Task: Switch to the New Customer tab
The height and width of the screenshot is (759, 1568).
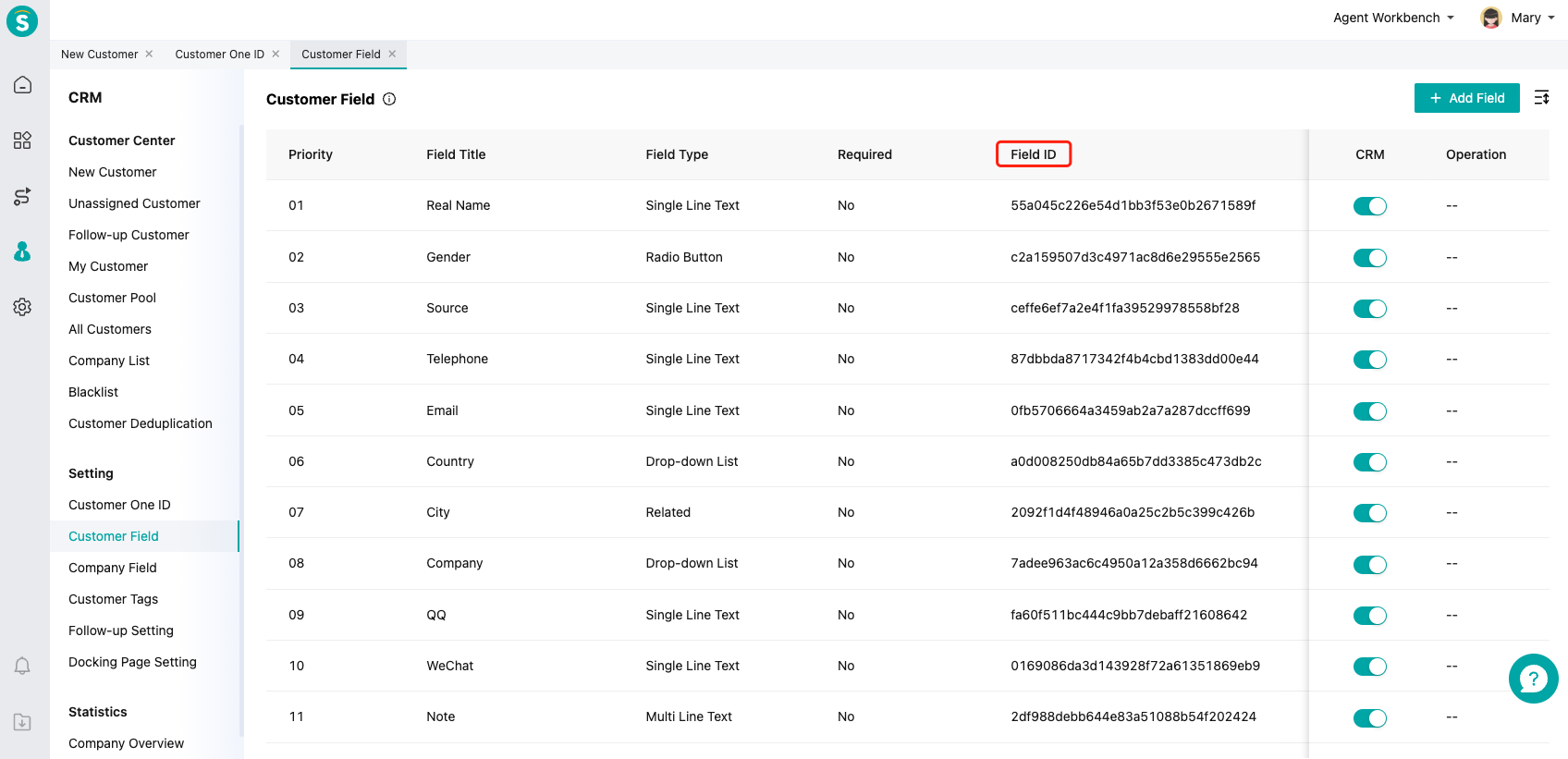Action: [x=99, y=55]
